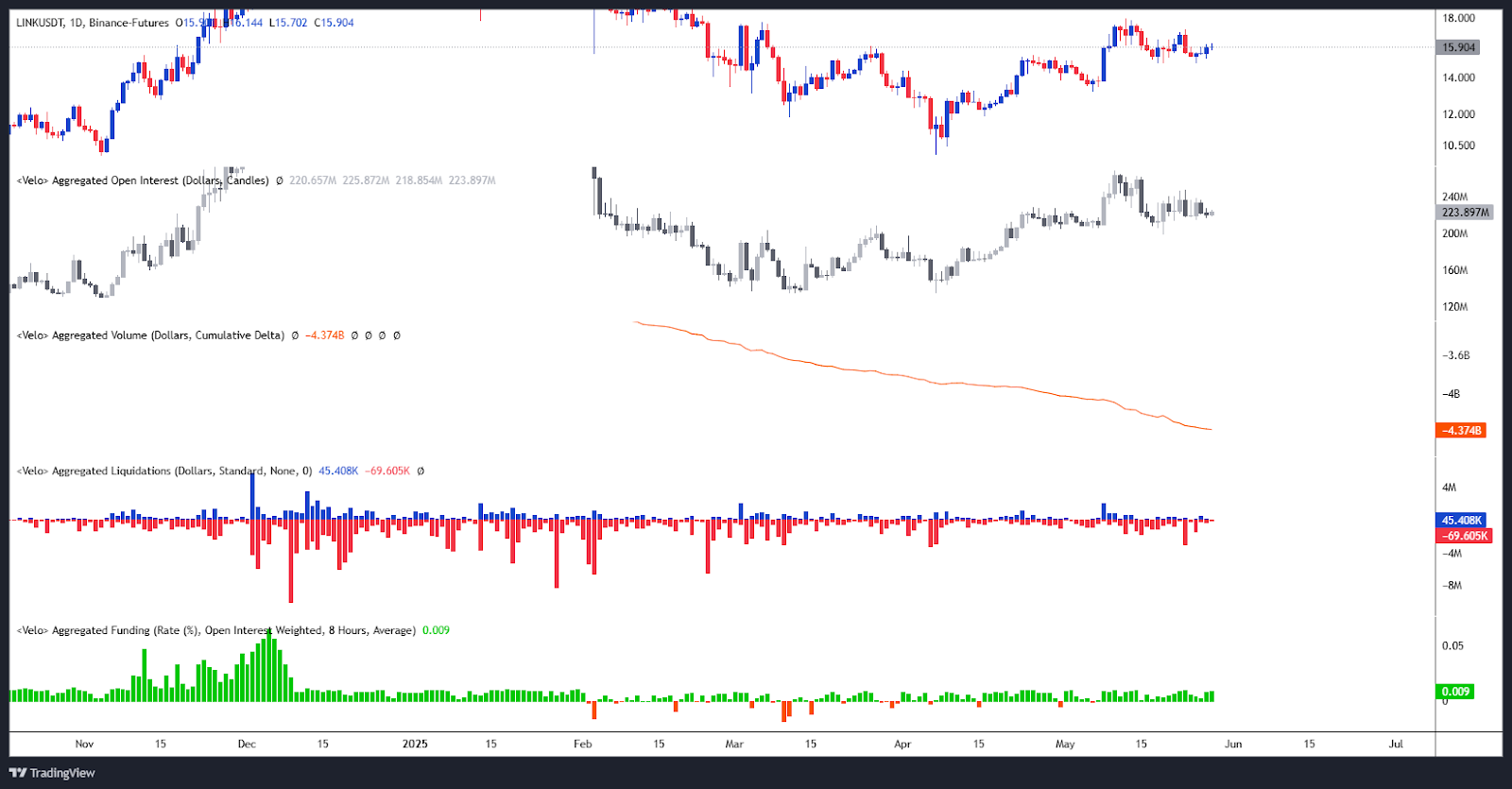Click the blue 45.408K liquidations axis tag
1512x789 pixels.
1461,521
